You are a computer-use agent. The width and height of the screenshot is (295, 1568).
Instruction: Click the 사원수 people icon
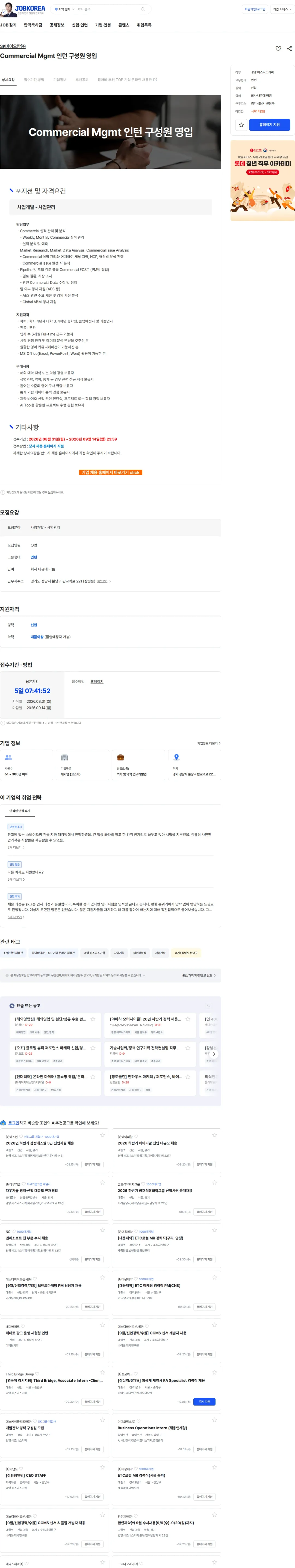pyautogui.click(x=8, y=758)
